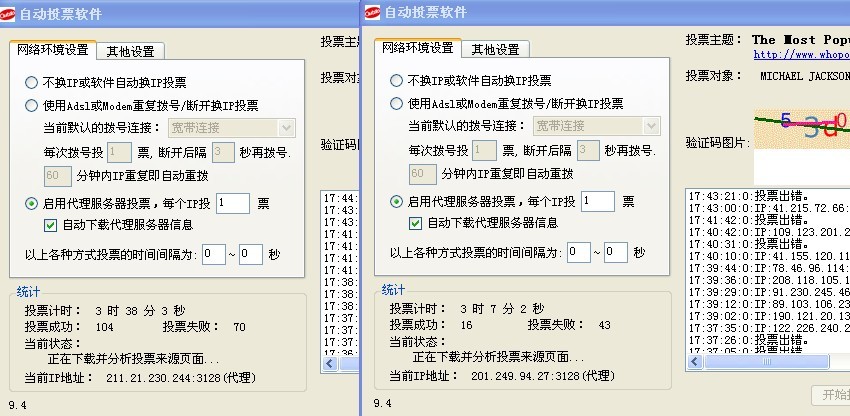This screenshot has width=850, height=416.
Task: Click current IP 211.21.230.244:3128 in left window
Action: (181, 378)
